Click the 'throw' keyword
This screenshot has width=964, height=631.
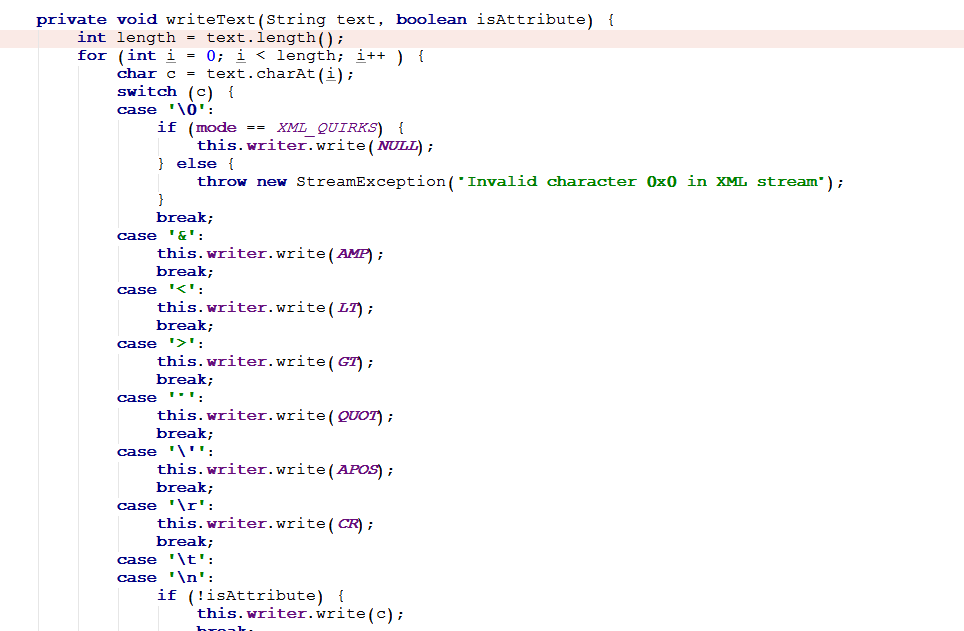221,182
